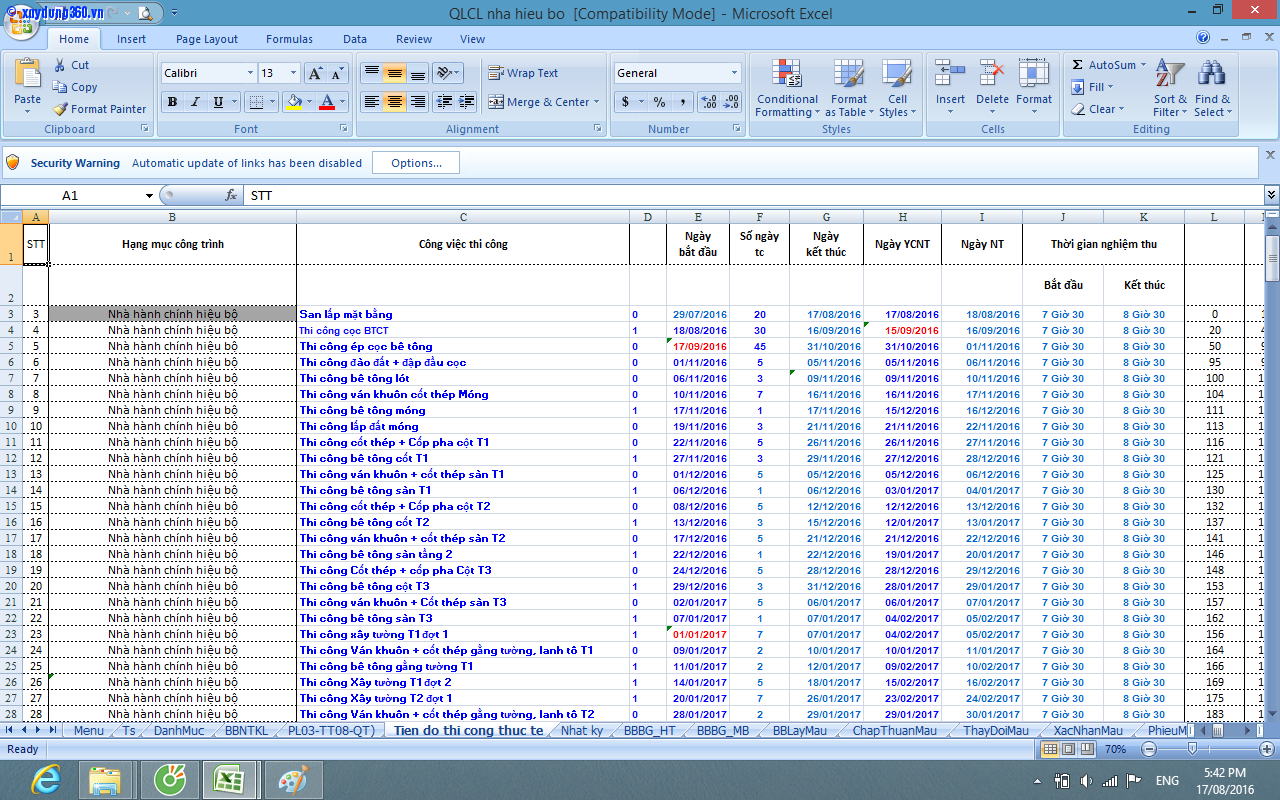Open the Find & Select dropdown
The height and width of the screenshot is (800, 1280).
click(1212, 88)
